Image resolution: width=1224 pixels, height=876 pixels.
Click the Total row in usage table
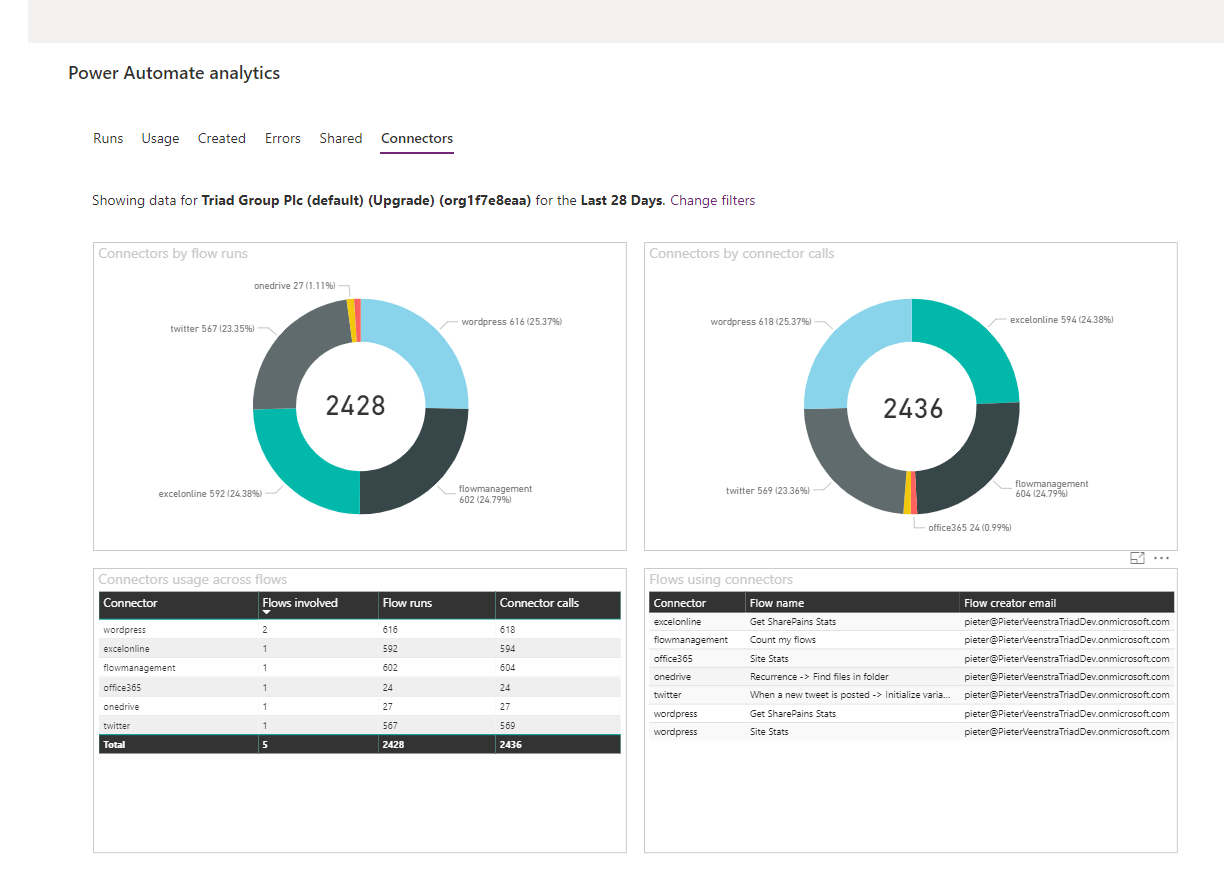tap(360, 744)
